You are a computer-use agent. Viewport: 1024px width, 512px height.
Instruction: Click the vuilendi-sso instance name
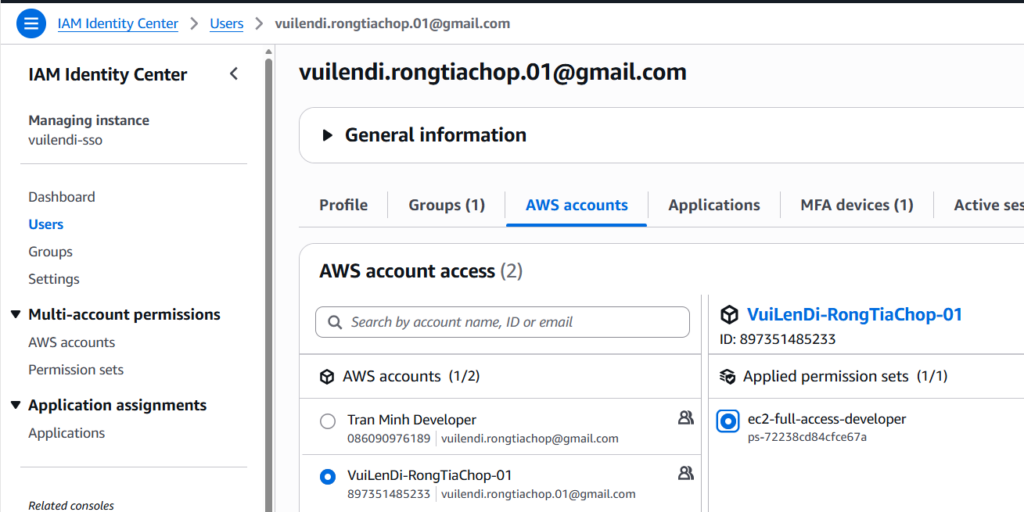(x=65, y=140)
